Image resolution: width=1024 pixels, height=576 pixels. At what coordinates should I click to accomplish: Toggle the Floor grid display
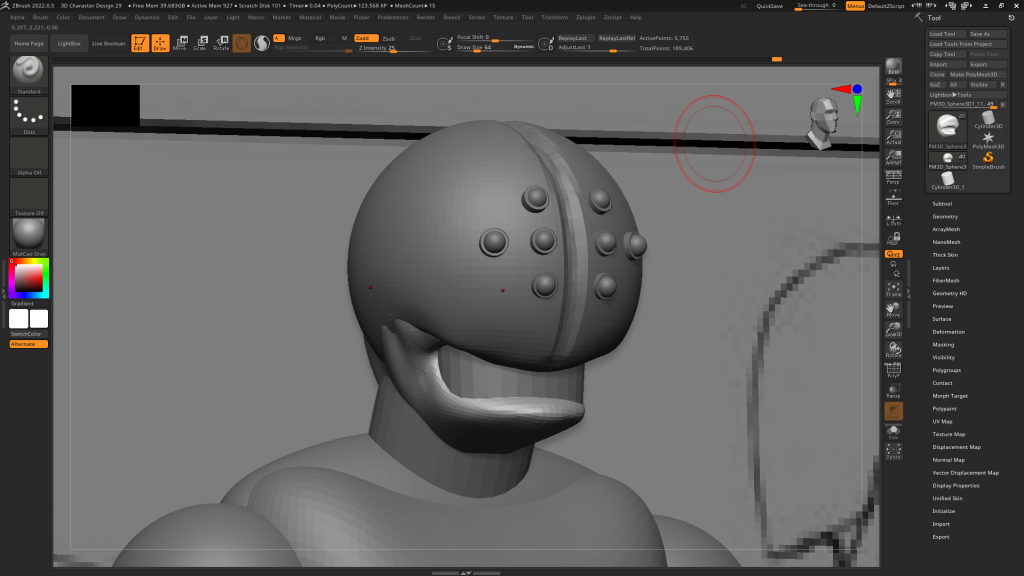(893, 199)
